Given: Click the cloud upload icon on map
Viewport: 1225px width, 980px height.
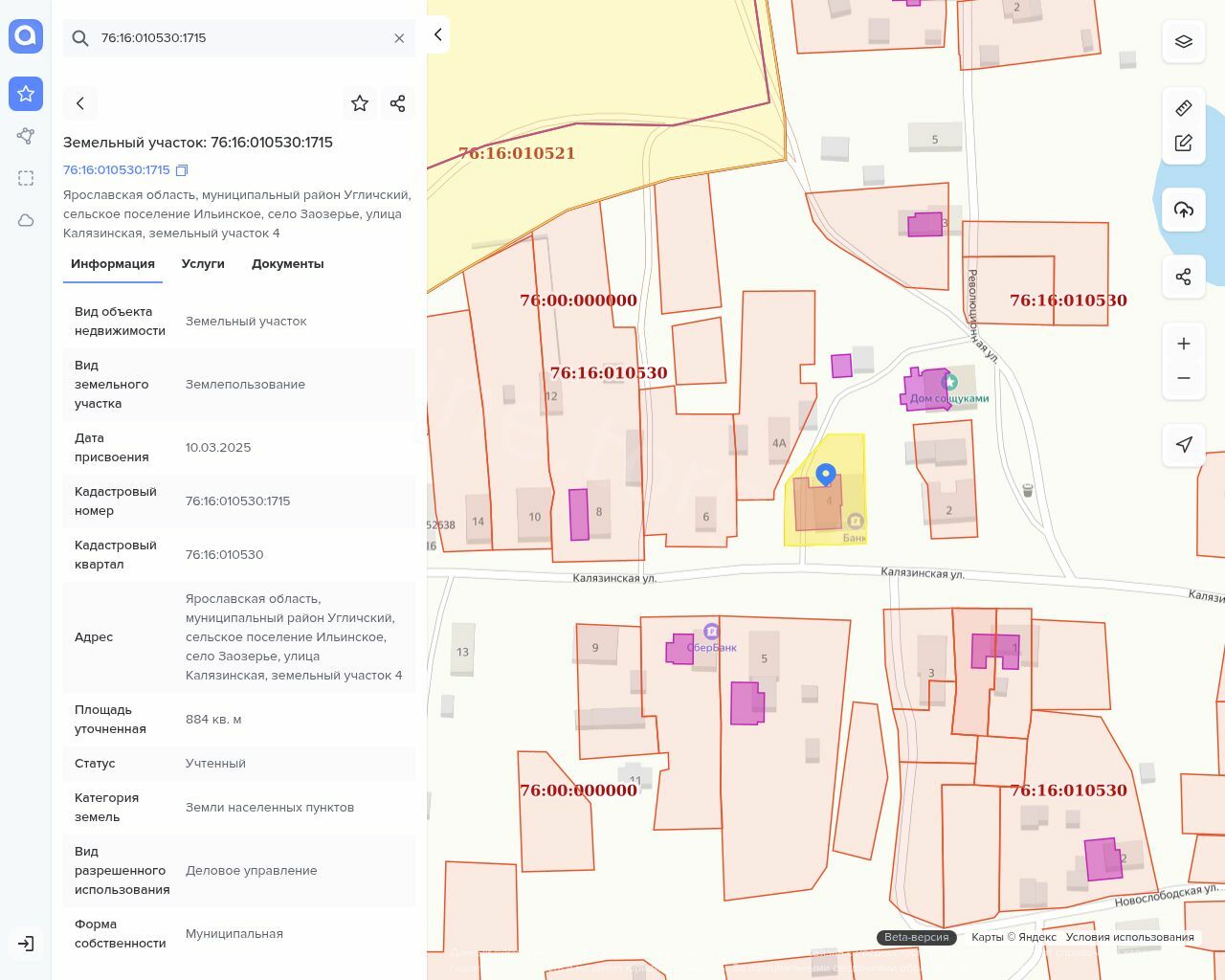Looking at the screenshot, I should [1184, 210].
